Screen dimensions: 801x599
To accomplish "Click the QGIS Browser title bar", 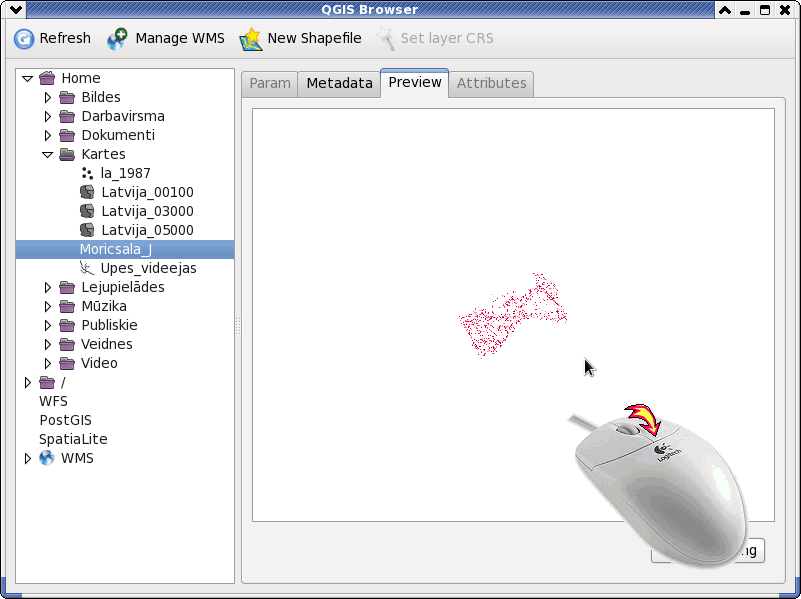I will point(369,10).
